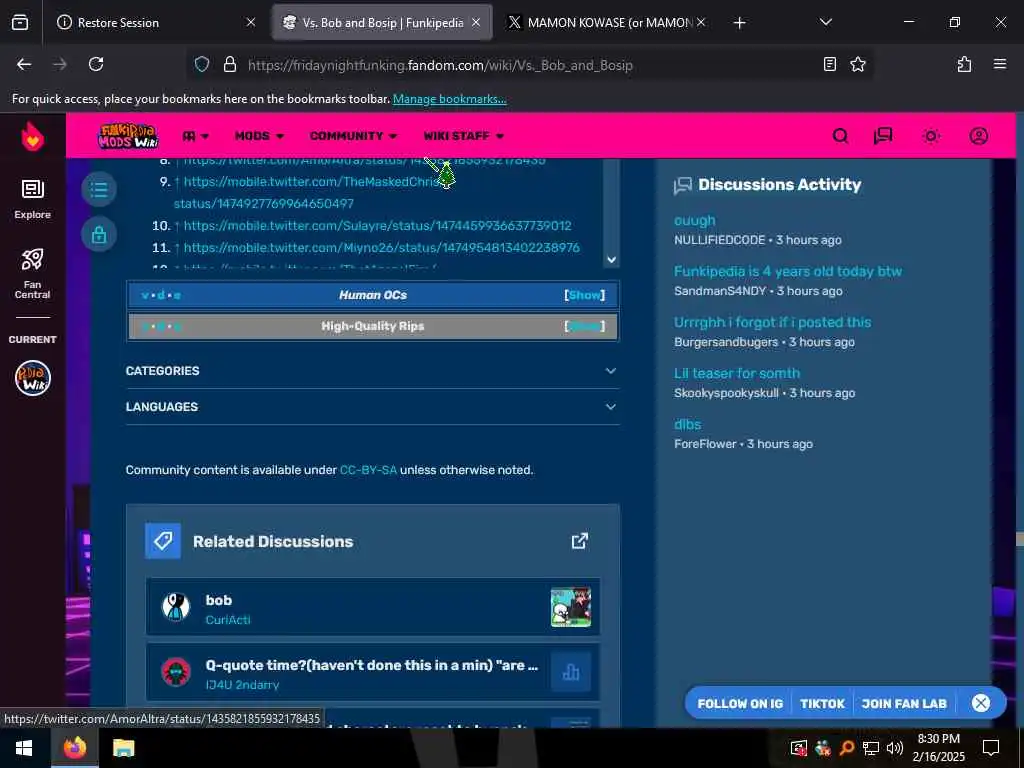Viewport: 1024px width, 768px height.
Task: Toggle the light/dark theme sun icon
Action: point(931,136)
